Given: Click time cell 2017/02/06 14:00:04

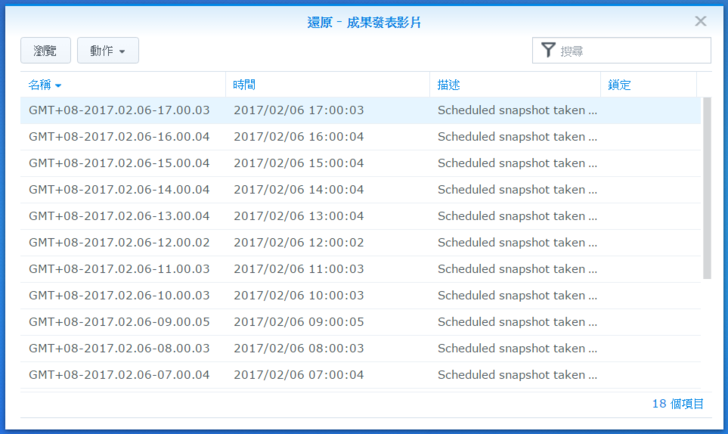Looking at the screenshot, I should click(299, 190).
